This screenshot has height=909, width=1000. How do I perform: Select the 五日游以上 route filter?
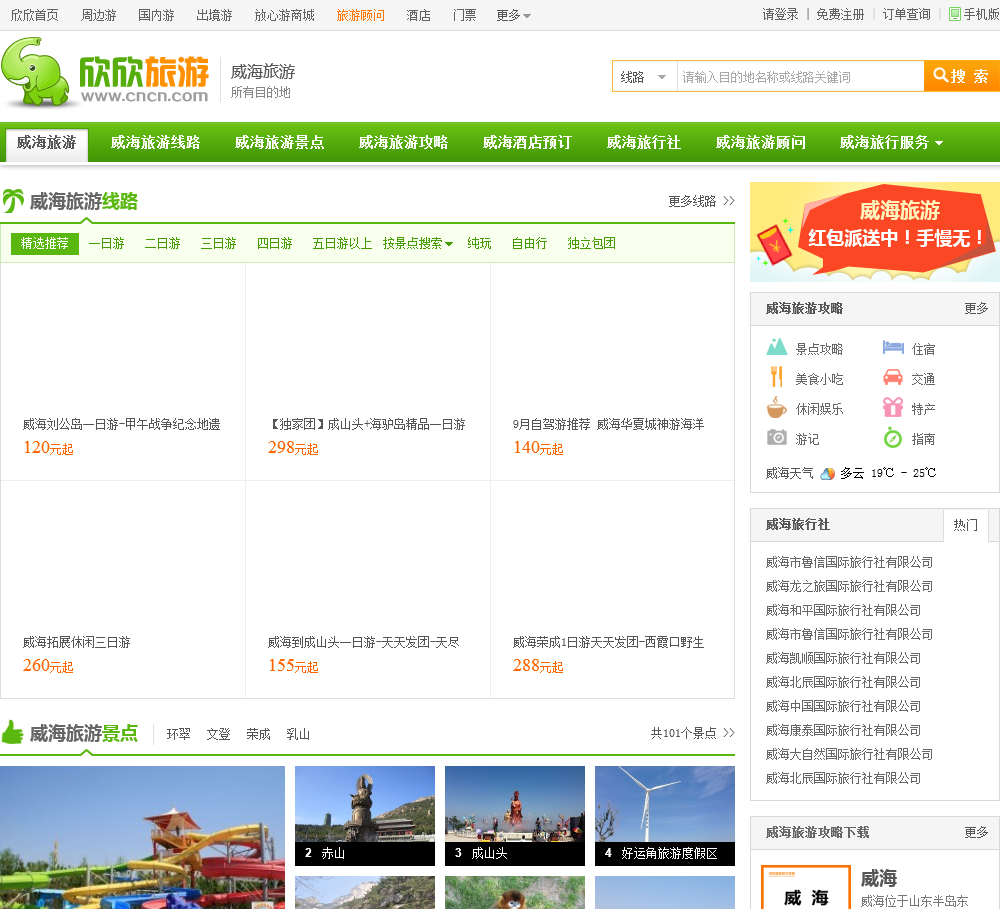click(342, 243)
